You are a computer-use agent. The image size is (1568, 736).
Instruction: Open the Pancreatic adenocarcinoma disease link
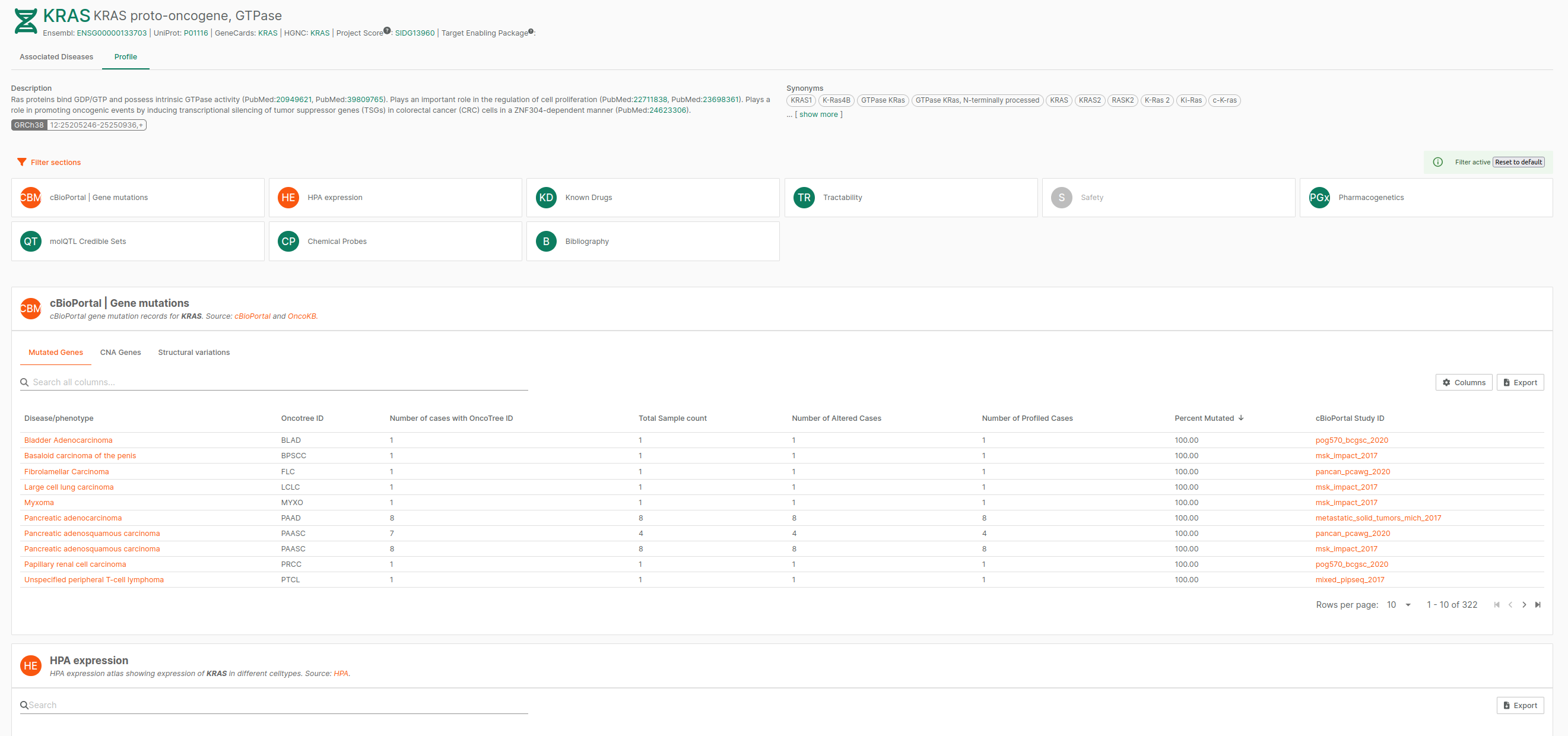73,518
